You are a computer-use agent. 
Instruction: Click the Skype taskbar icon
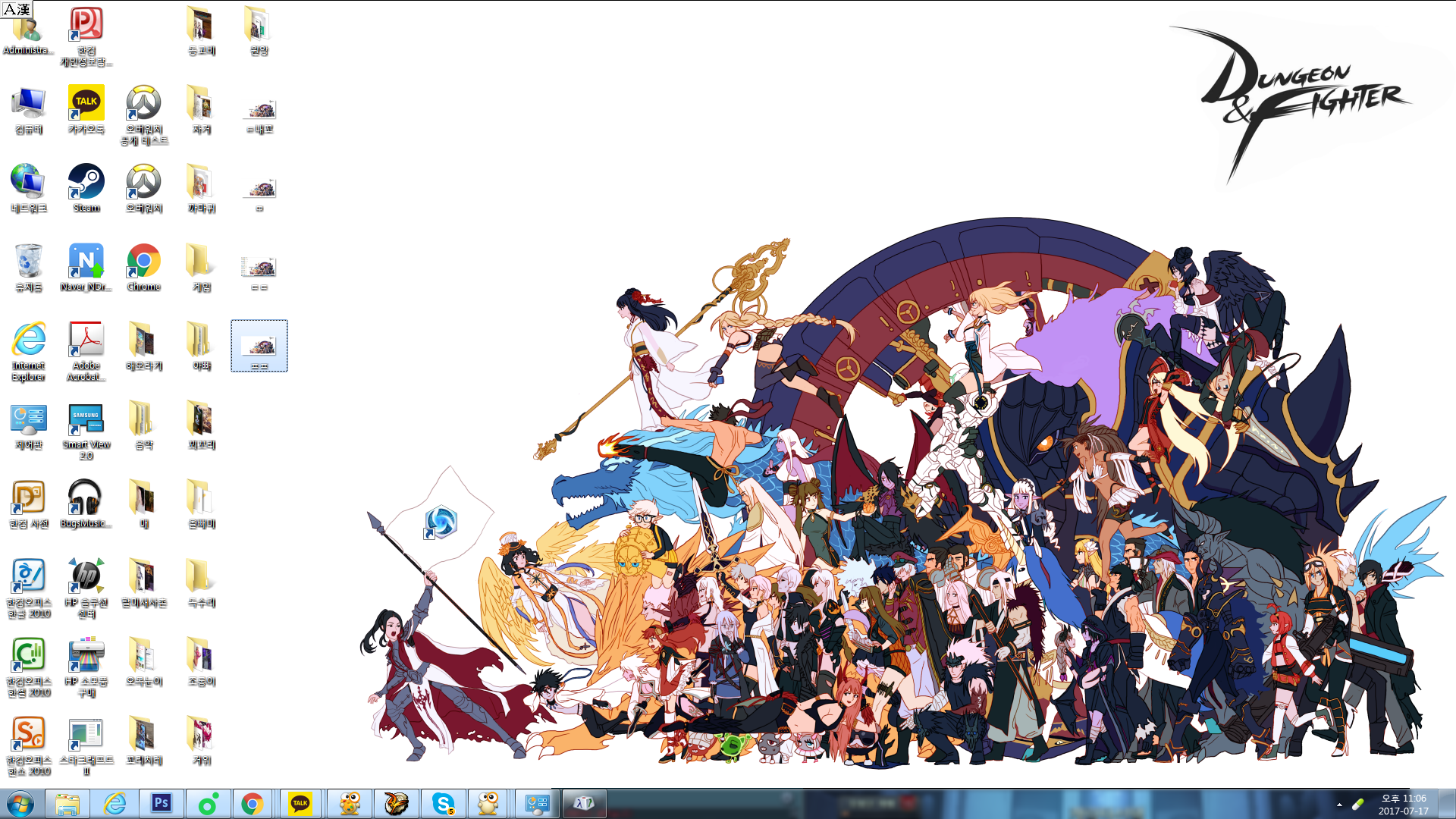point(443,803)
